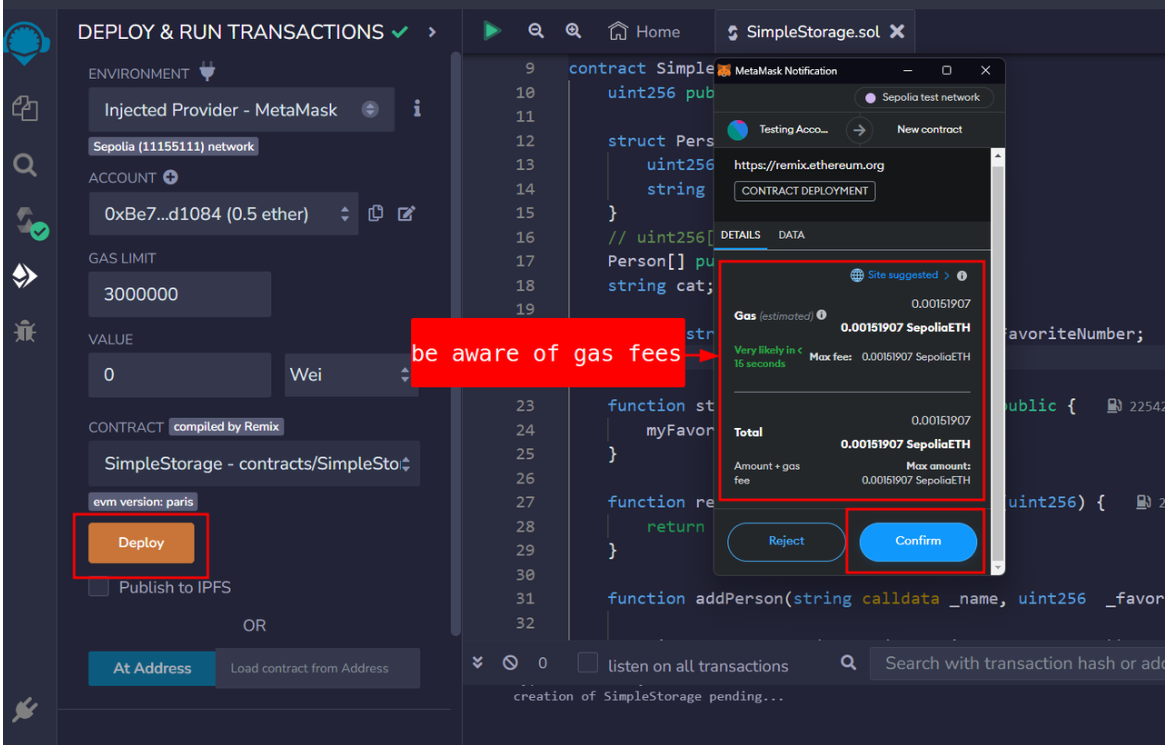Click the Load contract from Address field
Screen dimensions: 1165x745
[317, 668]
